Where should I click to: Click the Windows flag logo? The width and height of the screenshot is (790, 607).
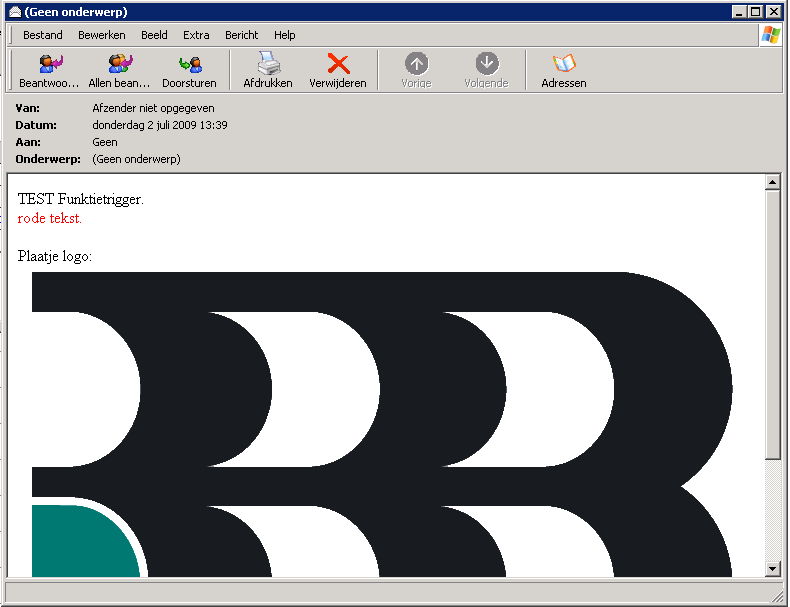point(771,35)
